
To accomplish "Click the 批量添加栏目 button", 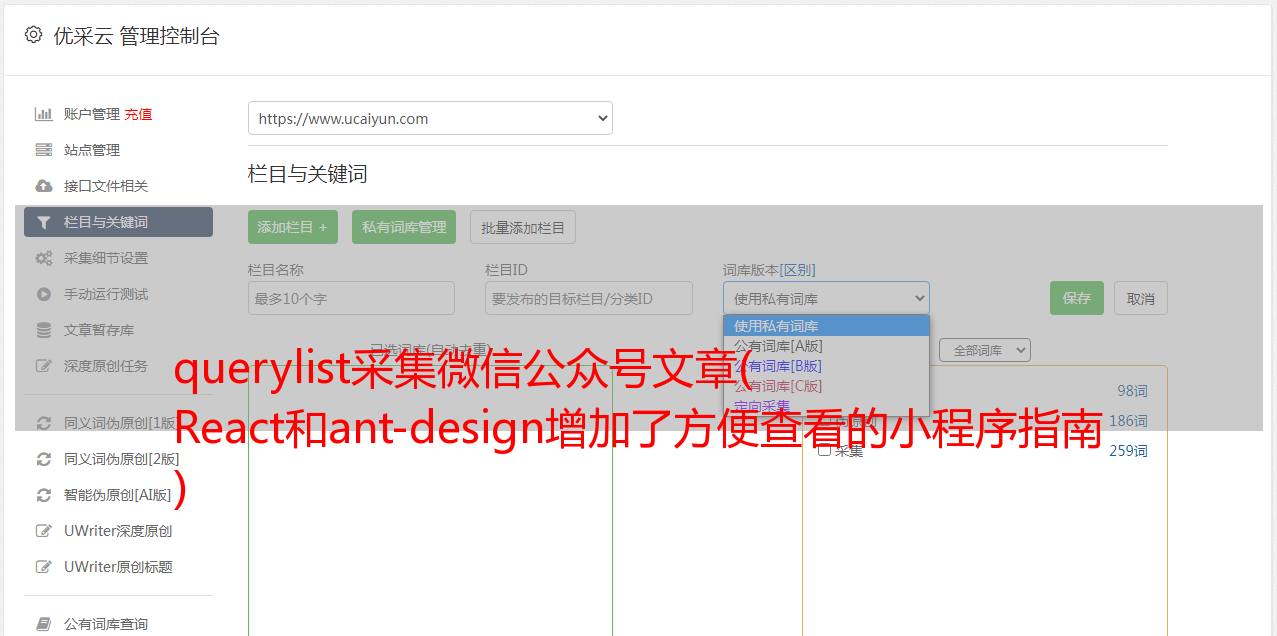I will pos(523,227).
